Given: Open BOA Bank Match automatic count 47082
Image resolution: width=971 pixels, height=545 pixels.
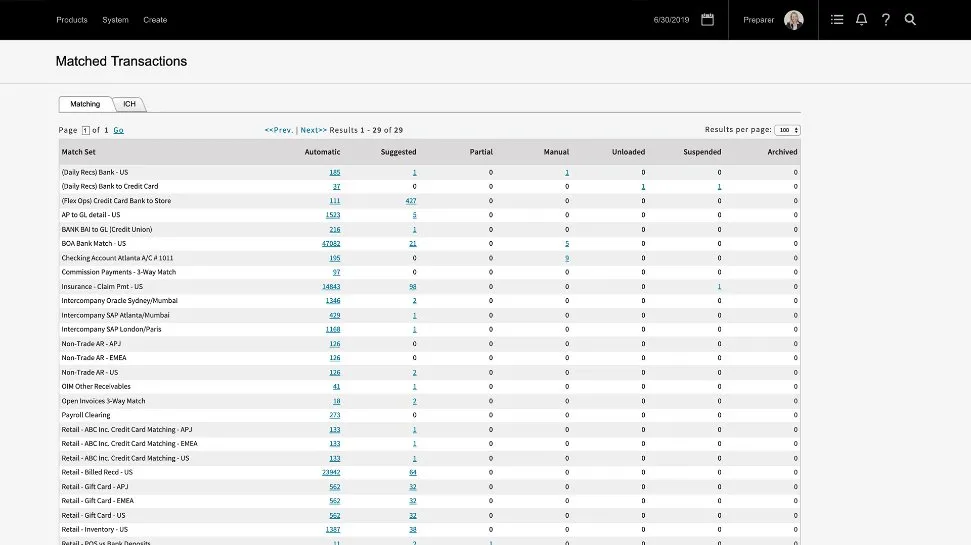Looking at the screenshot, I should click(330, 243).
